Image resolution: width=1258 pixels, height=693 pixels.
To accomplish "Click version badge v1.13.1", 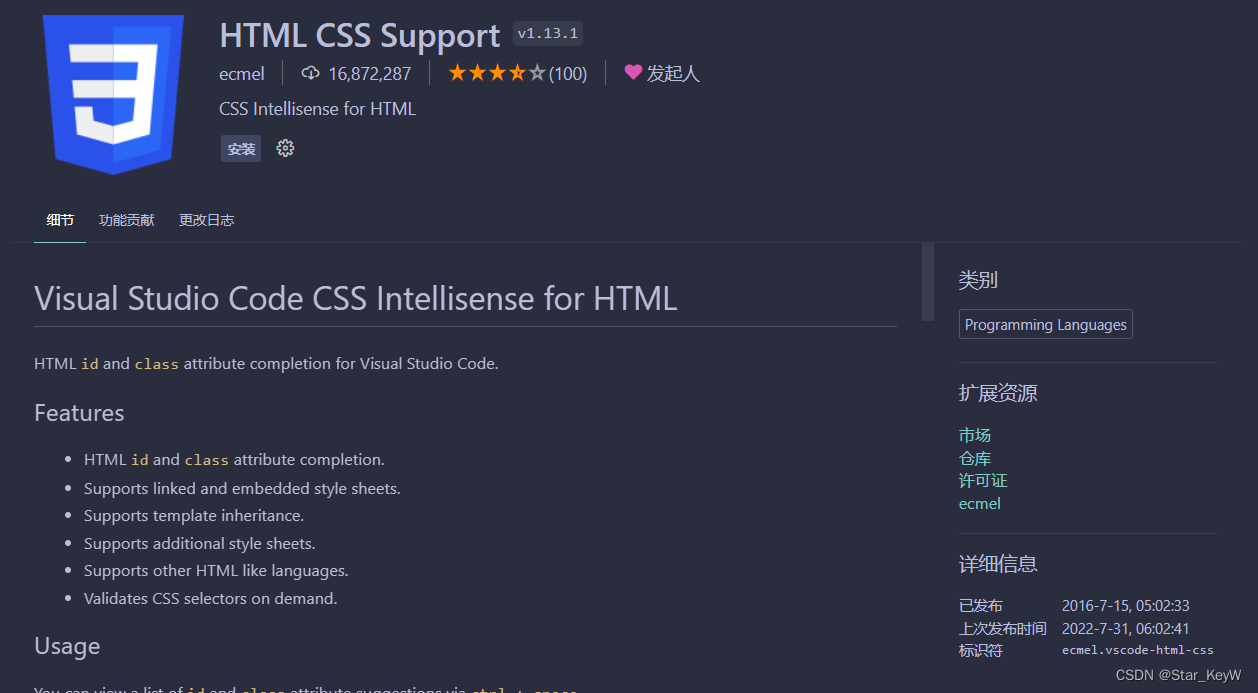I will 548,34.
